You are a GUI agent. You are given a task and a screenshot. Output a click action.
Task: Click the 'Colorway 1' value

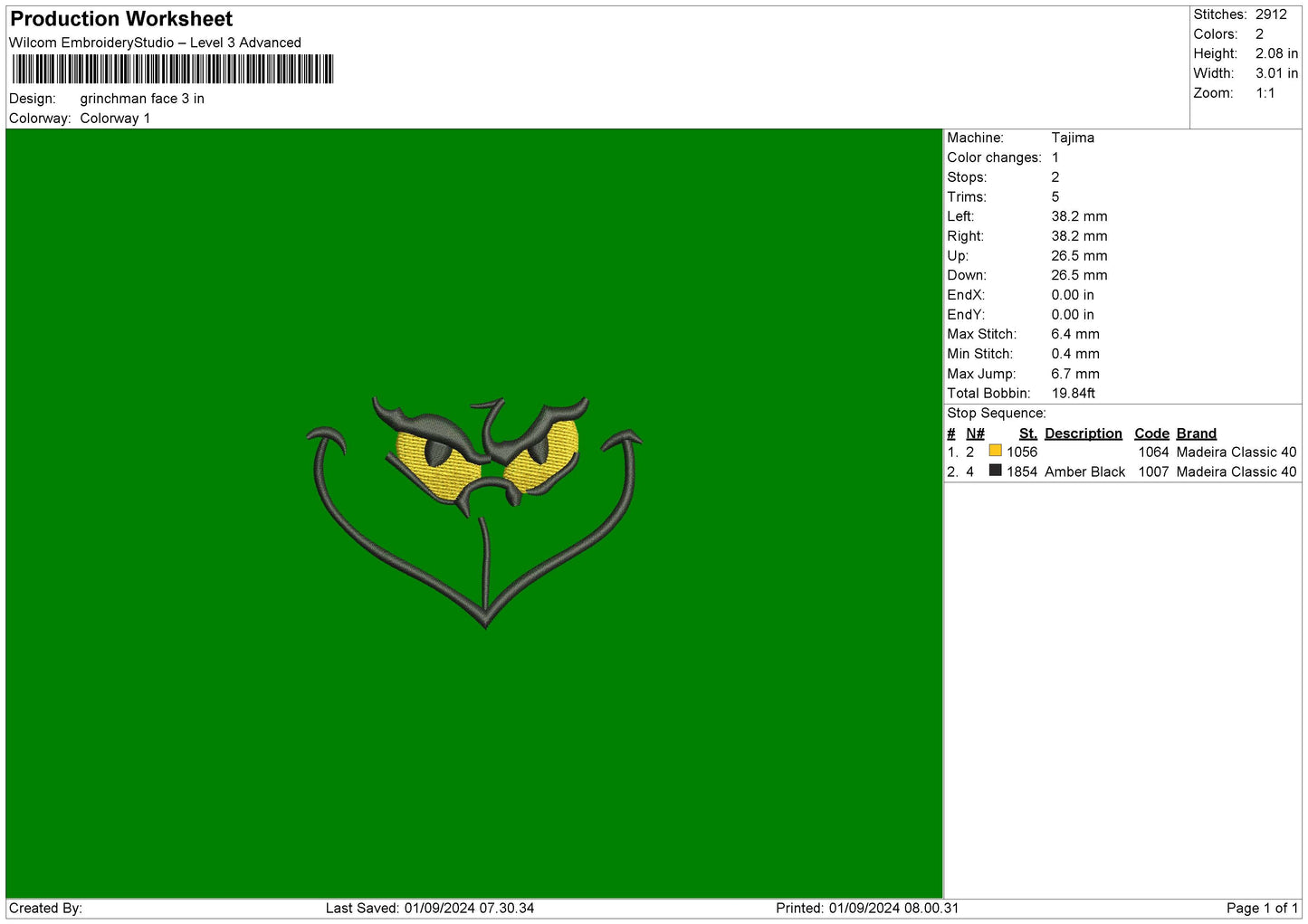pos(115,119)
